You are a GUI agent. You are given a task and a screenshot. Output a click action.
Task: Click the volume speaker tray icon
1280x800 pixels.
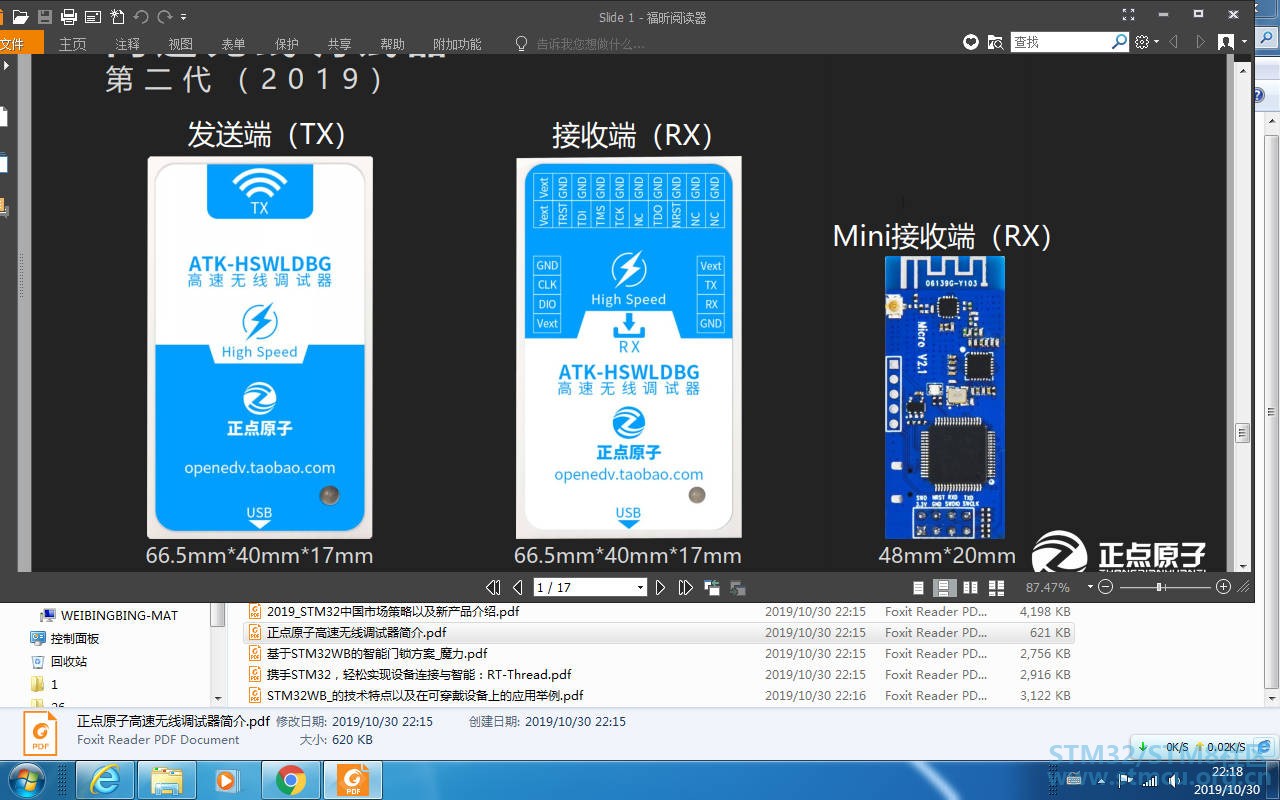point(1172,780)
